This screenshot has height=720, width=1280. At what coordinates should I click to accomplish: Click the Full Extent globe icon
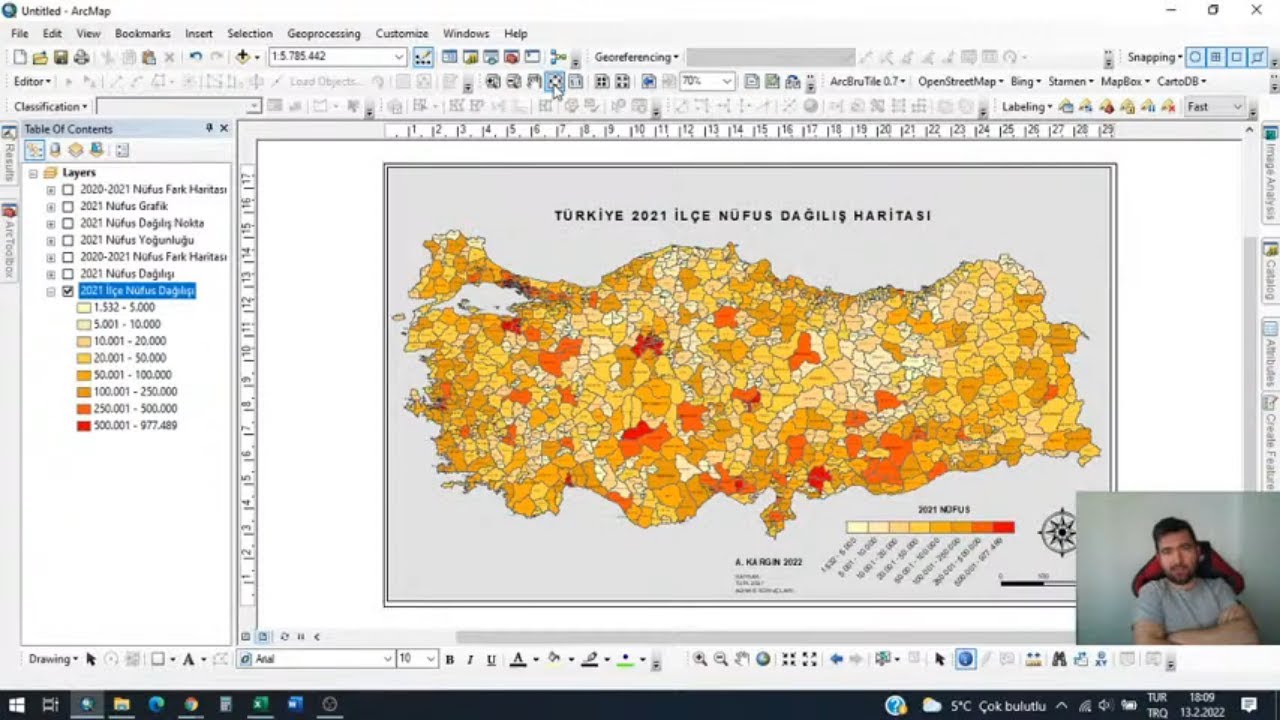[x=763, y=659]
